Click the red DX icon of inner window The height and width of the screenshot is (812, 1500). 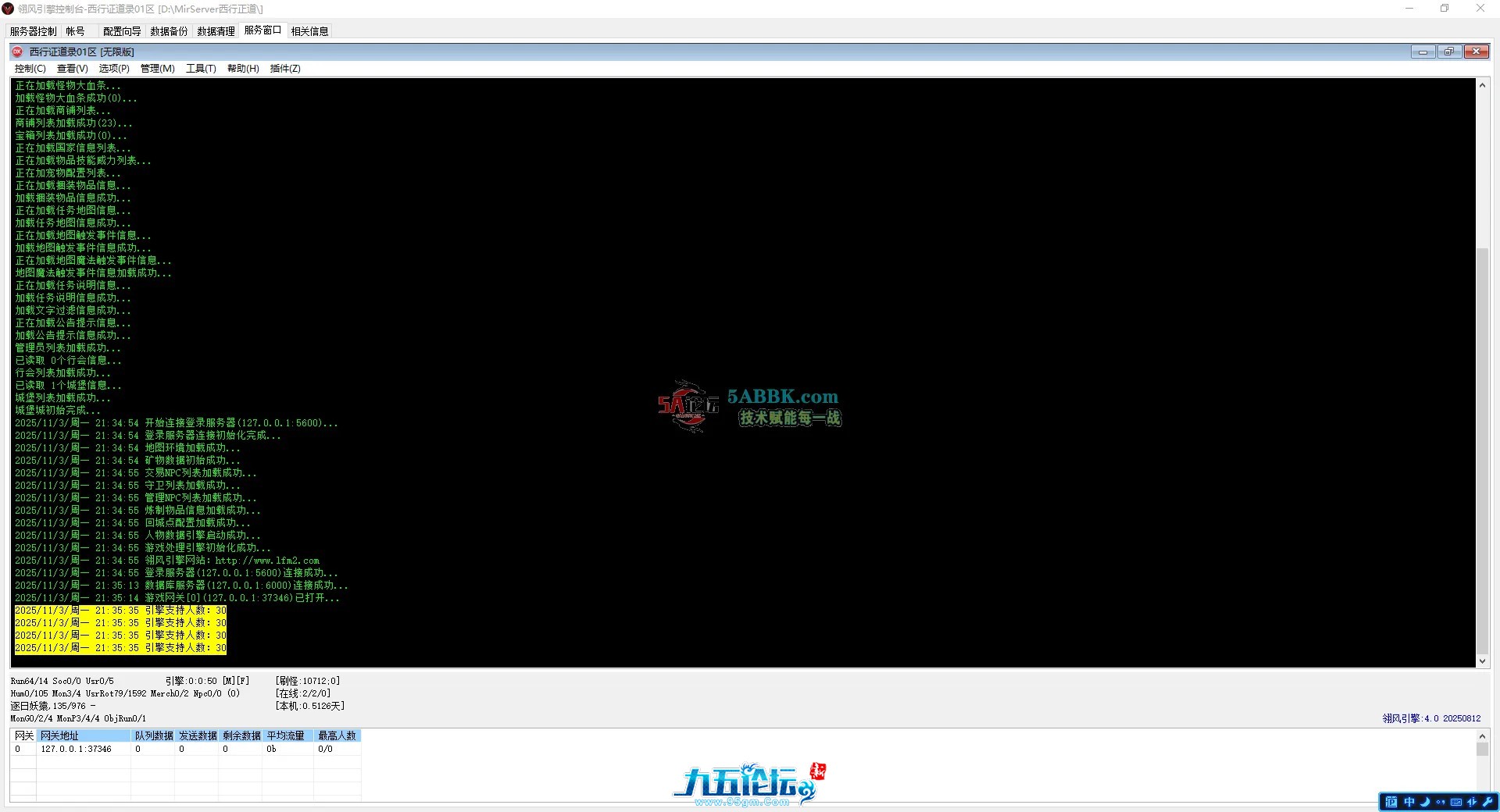[x=17, y=52]
